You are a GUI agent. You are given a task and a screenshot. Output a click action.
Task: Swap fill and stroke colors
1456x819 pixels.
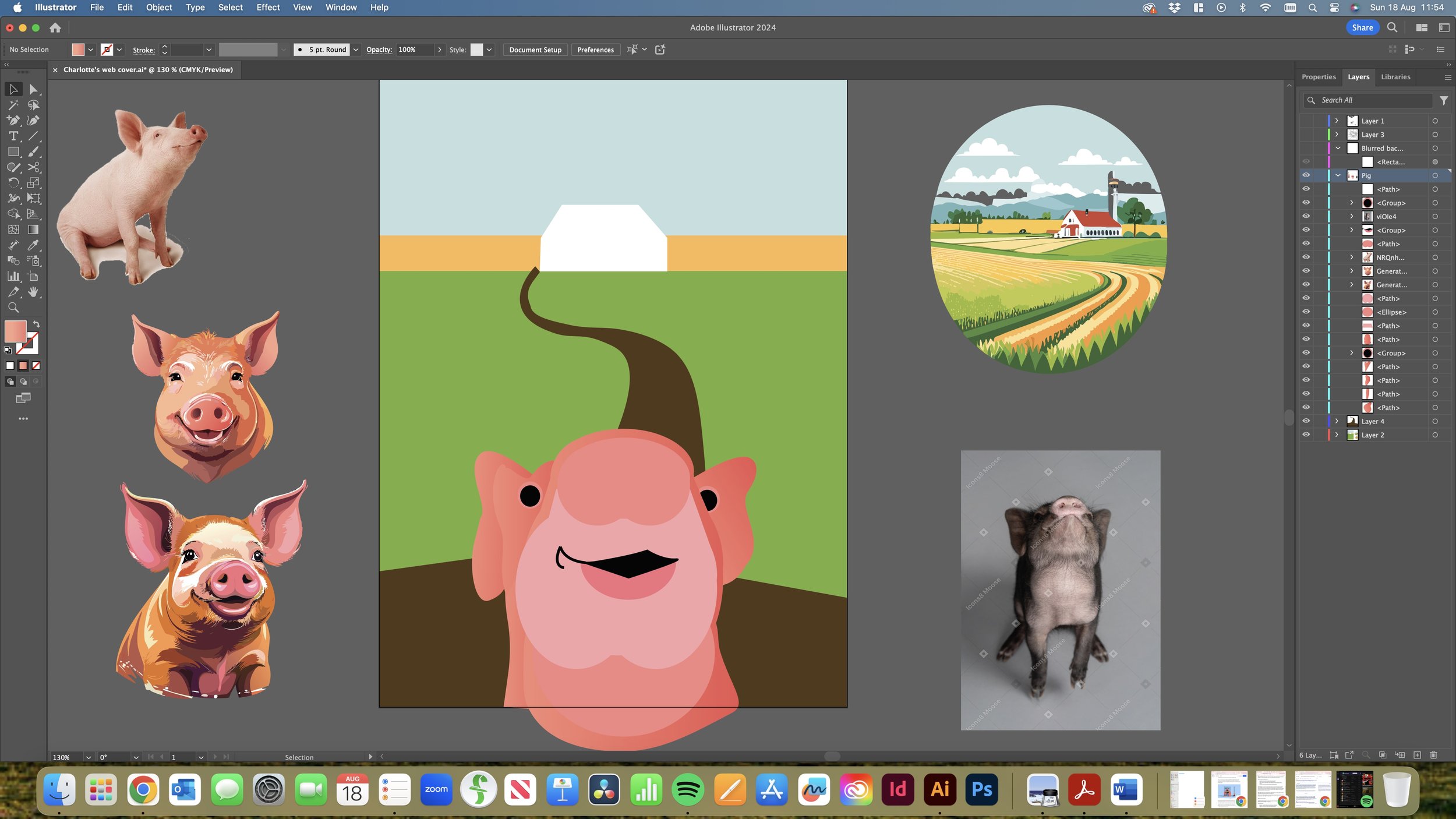click(37, 324)
